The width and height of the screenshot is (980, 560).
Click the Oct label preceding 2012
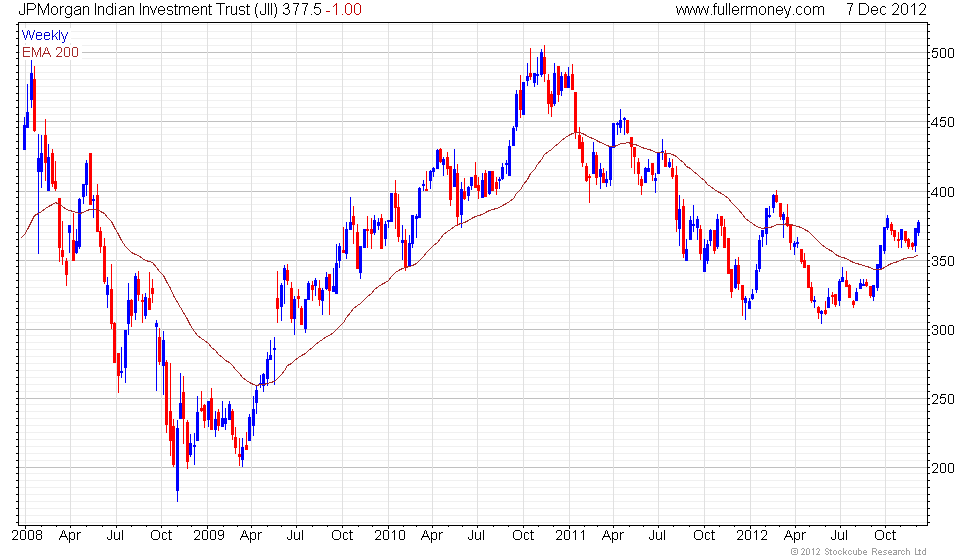tap(704, 535)
